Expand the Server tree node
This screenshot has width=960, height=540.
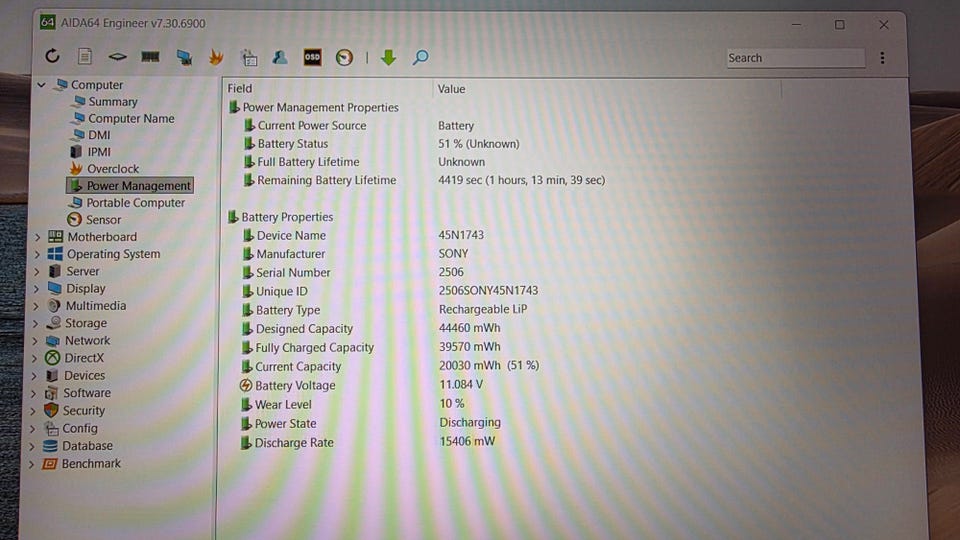[x=36, y=271]
